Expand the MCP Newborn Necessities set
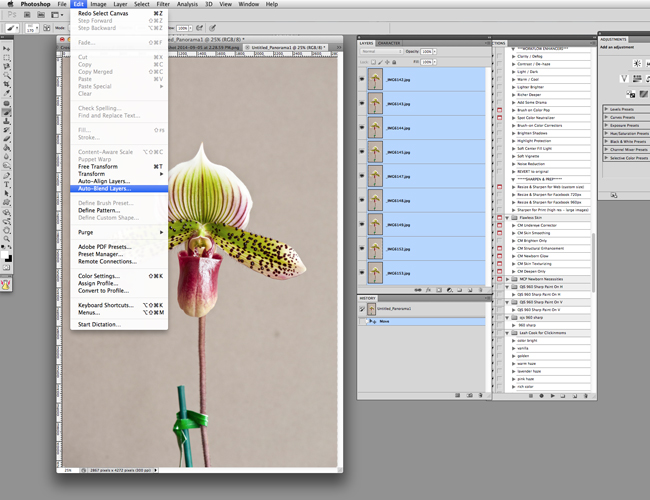This screenshot has height=500, width=650. (x=507, y=279)
